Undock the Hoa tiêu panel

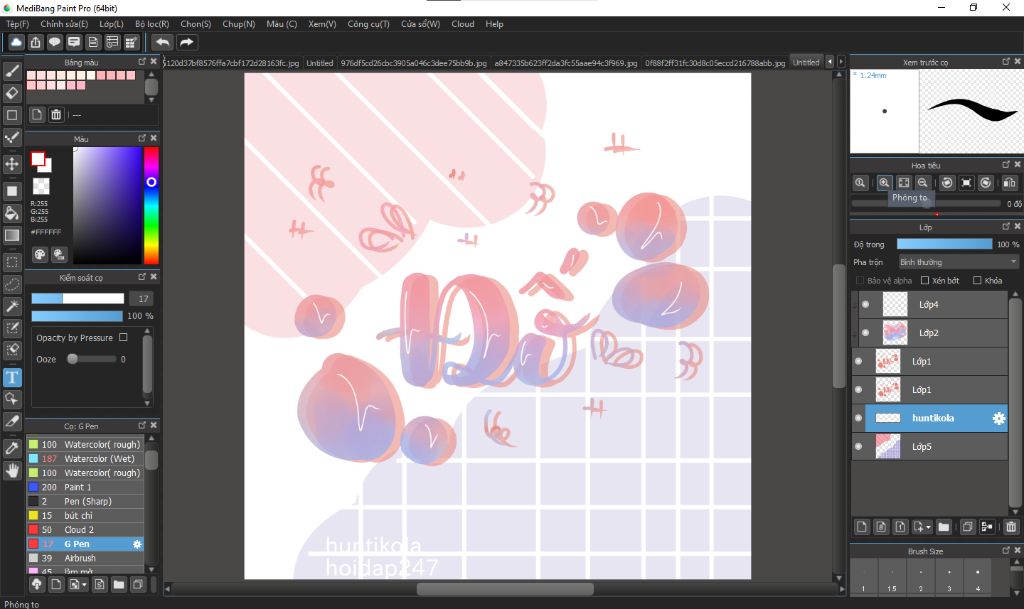(1006, 164)
